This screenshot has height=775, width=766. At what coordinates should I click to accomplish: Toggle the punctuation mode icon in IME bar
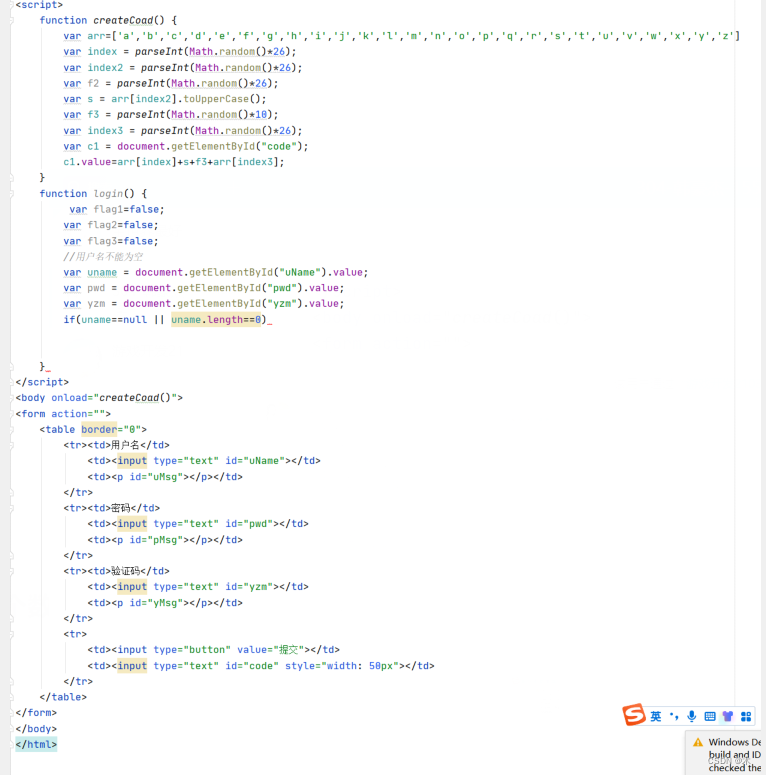(x=674, y=716)
